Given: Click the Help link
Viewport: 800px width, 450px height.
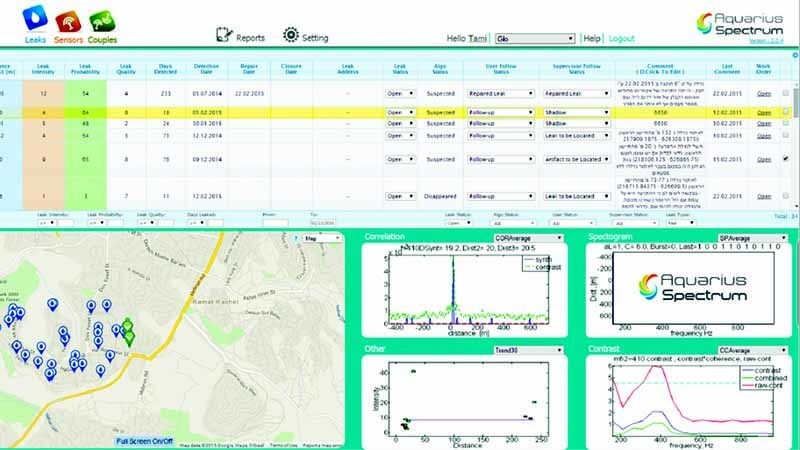Looking at the screenshot, I should click(x=592, y=38).
